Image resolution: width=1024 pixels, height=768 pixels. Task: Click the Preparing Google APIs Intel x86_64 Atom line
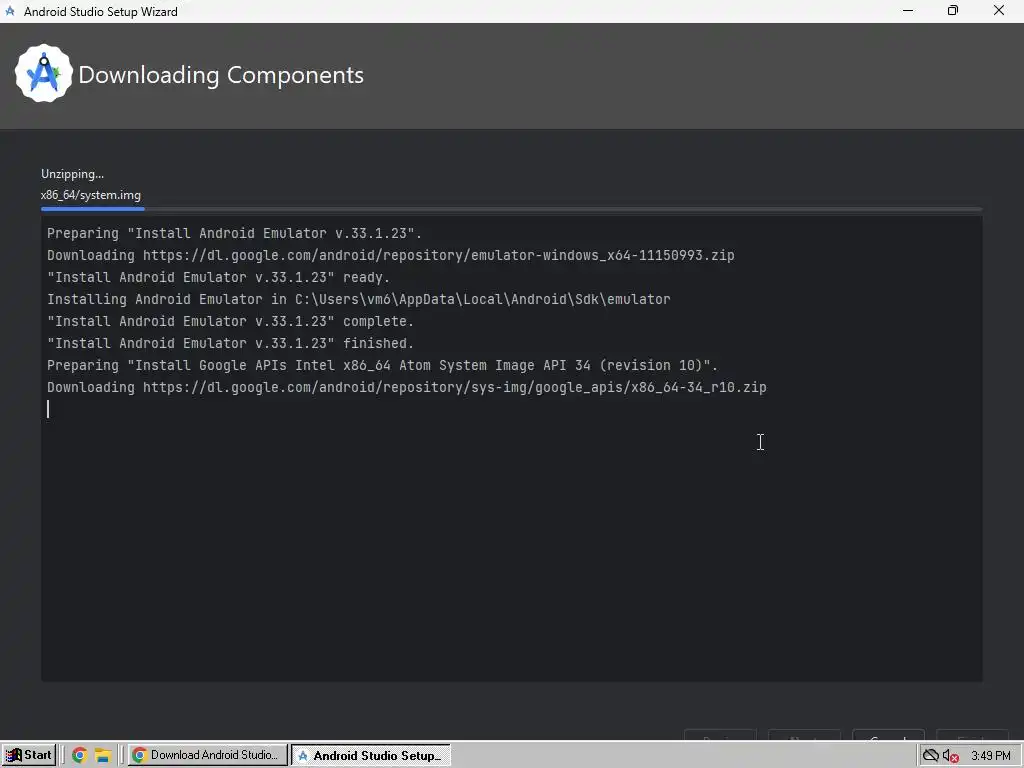pyautogui.click(x=383, y=365)
